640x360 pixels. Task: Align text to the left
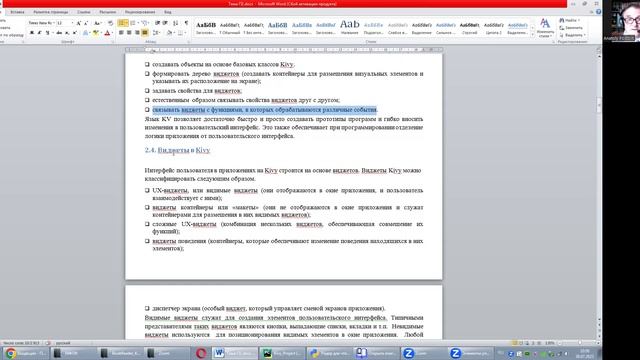(x=121, y=33)
